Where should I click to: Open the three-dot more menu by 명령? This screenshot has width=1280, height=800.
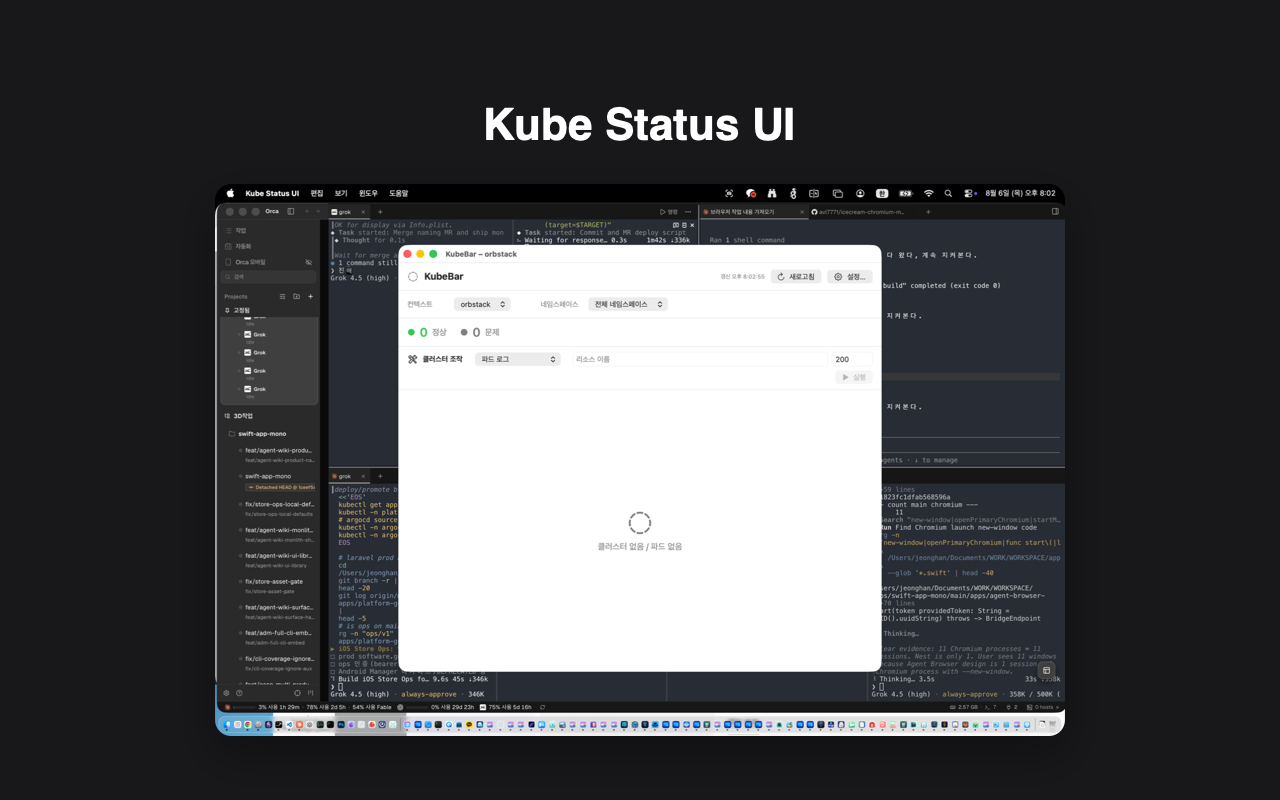[690, 212]
